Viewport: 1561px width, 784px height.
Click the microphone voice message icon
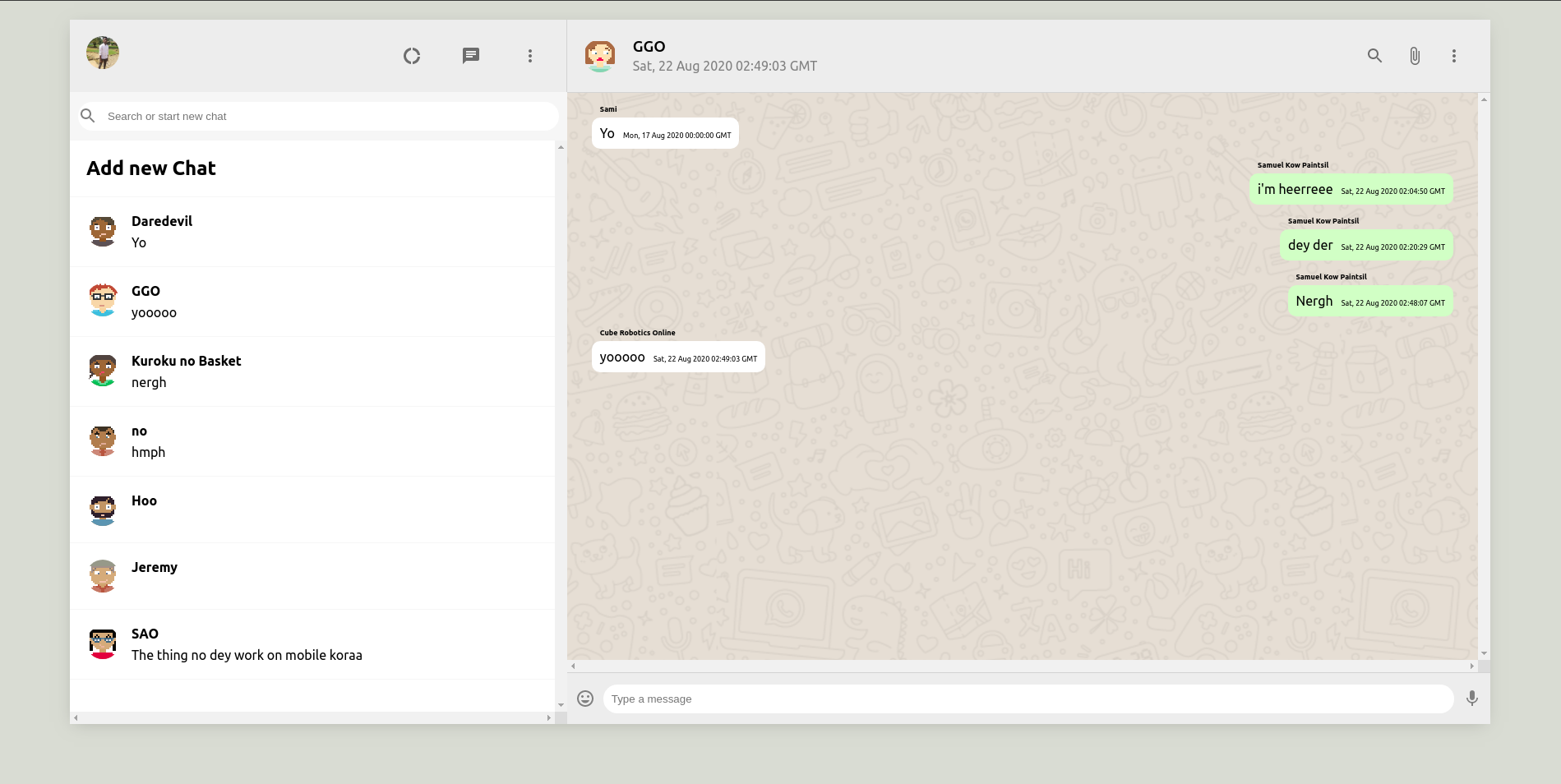tap(1471, 699)
